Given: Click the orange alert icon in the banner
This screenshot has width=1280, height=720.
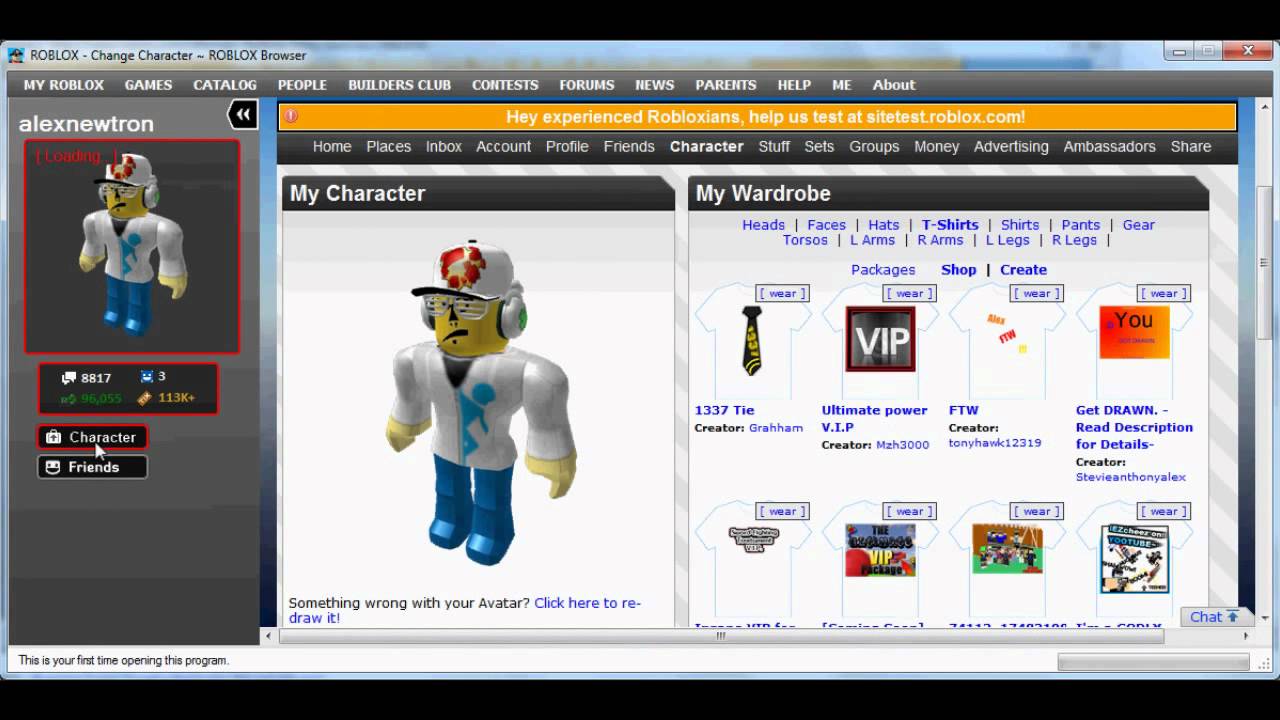Looking at the screenshot, I should point(291,116).
